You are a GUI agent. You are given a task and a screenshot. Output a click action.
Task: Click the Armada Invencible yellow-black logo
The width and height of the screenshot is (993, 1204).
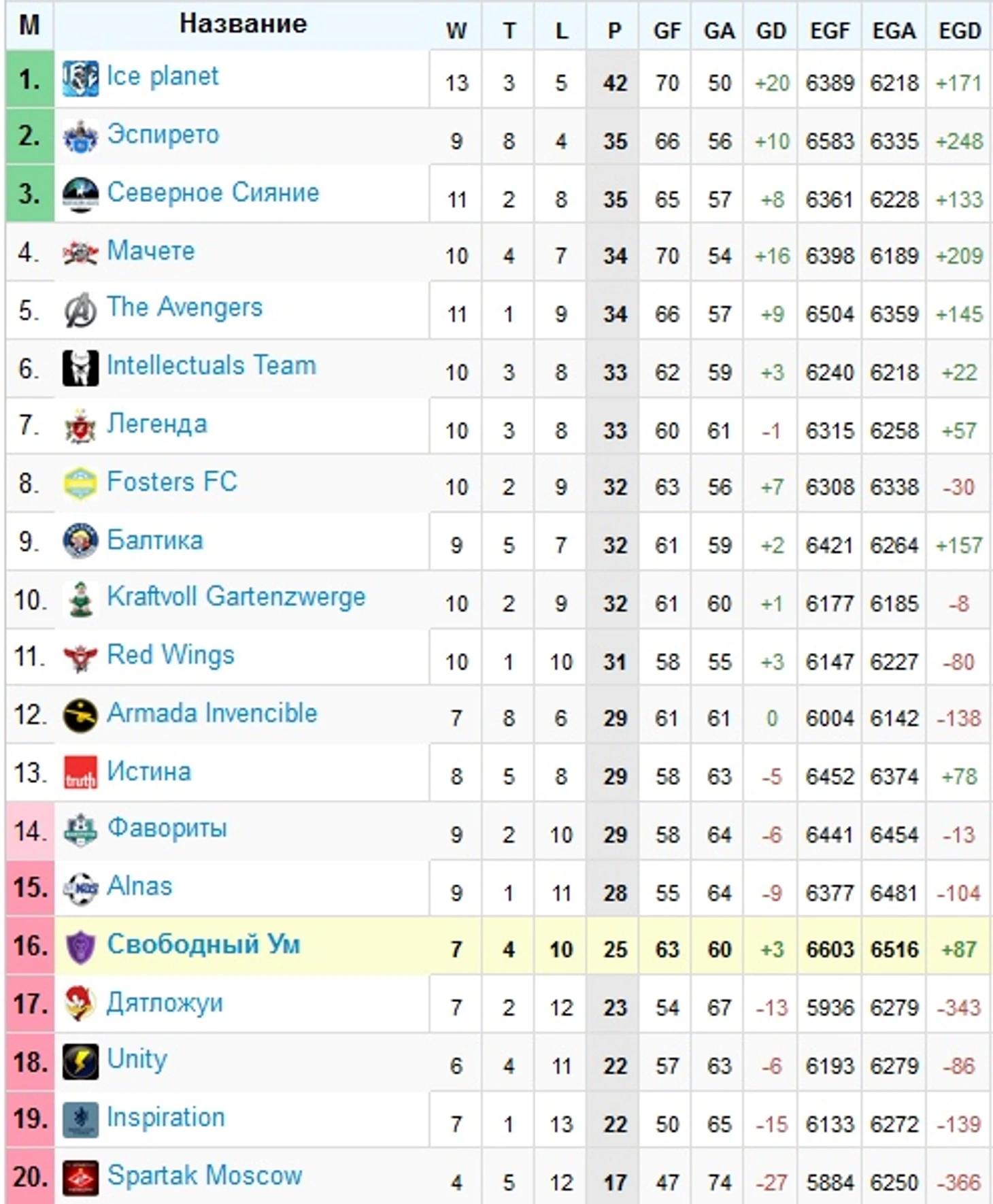click(80, 716)
